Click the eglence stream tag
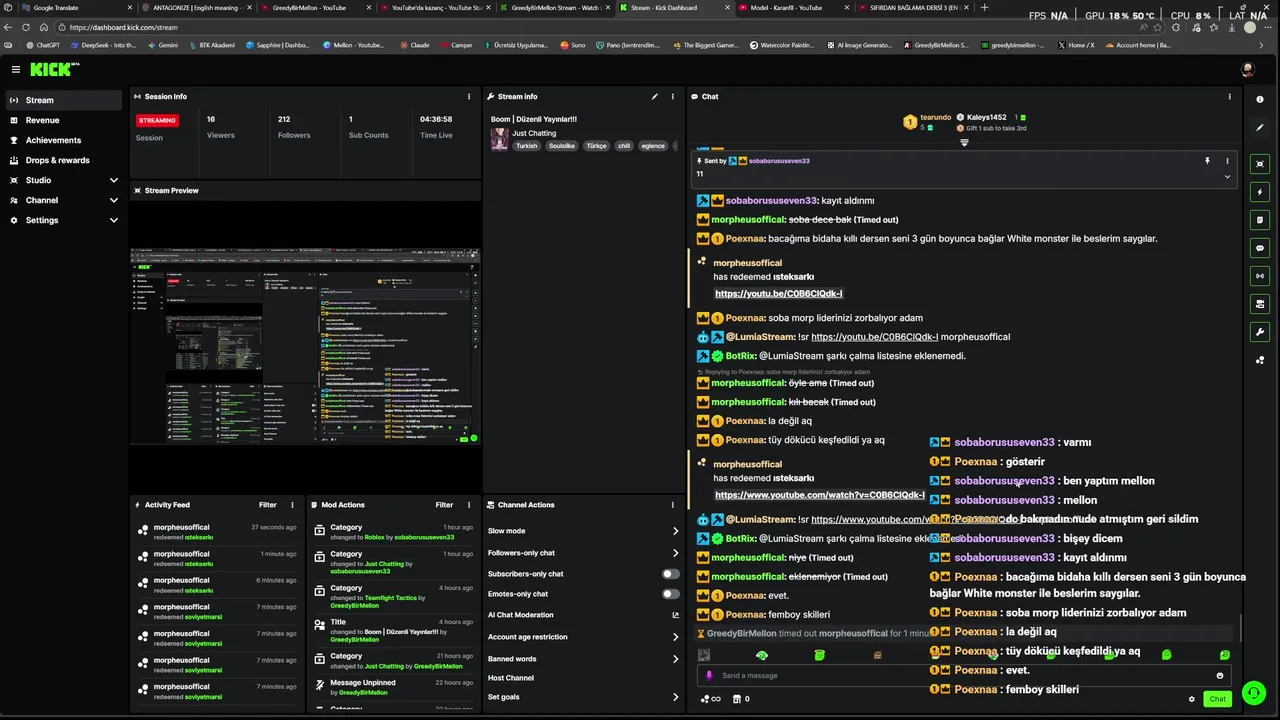This screenshot has width=1280, height=720. [653, 146]
